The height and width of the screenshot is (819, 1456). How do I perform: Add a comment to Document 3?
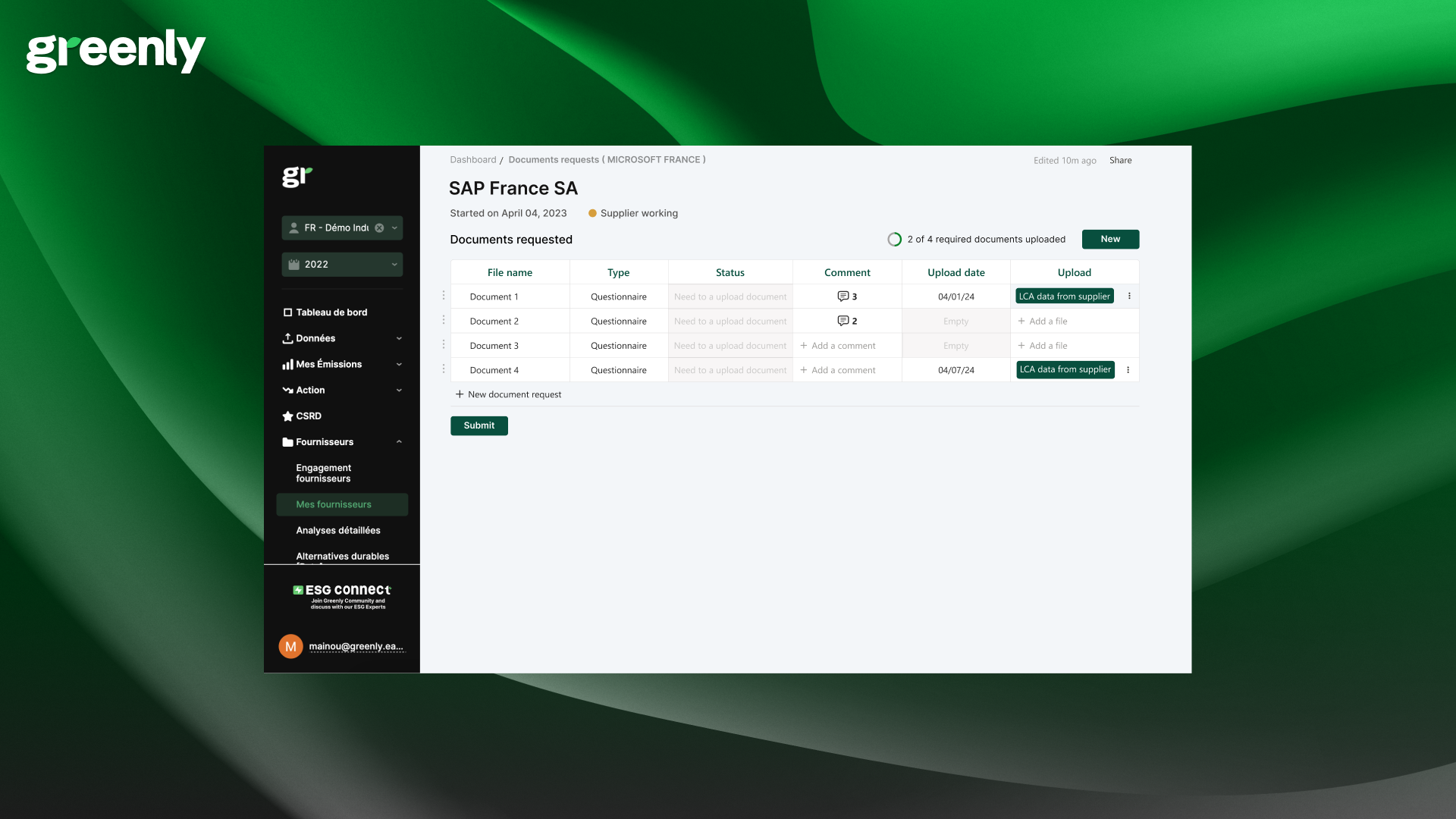click(x=837, y=346)
